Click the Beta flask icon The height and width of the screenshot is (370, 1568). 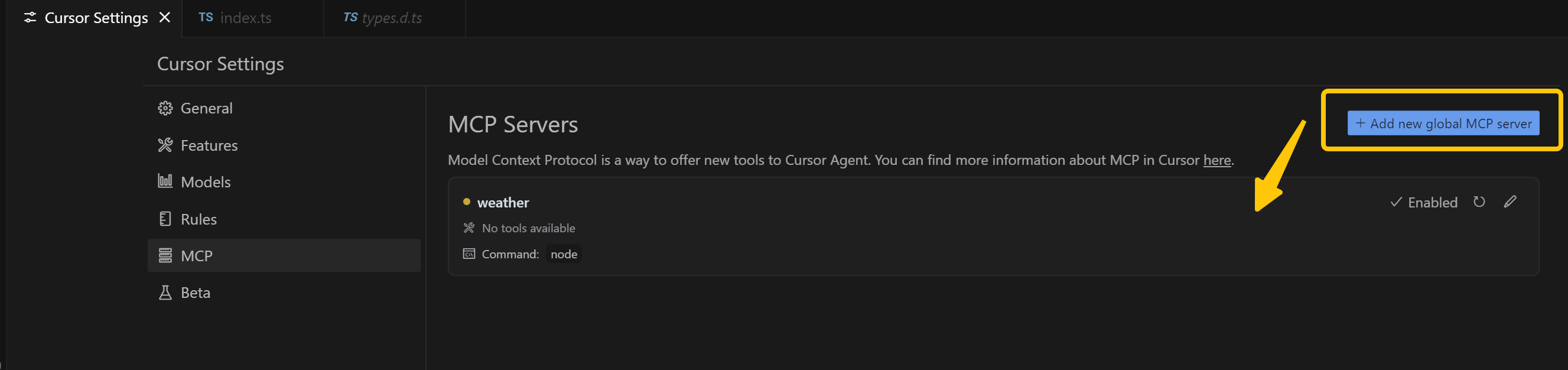tap(165, 293)
